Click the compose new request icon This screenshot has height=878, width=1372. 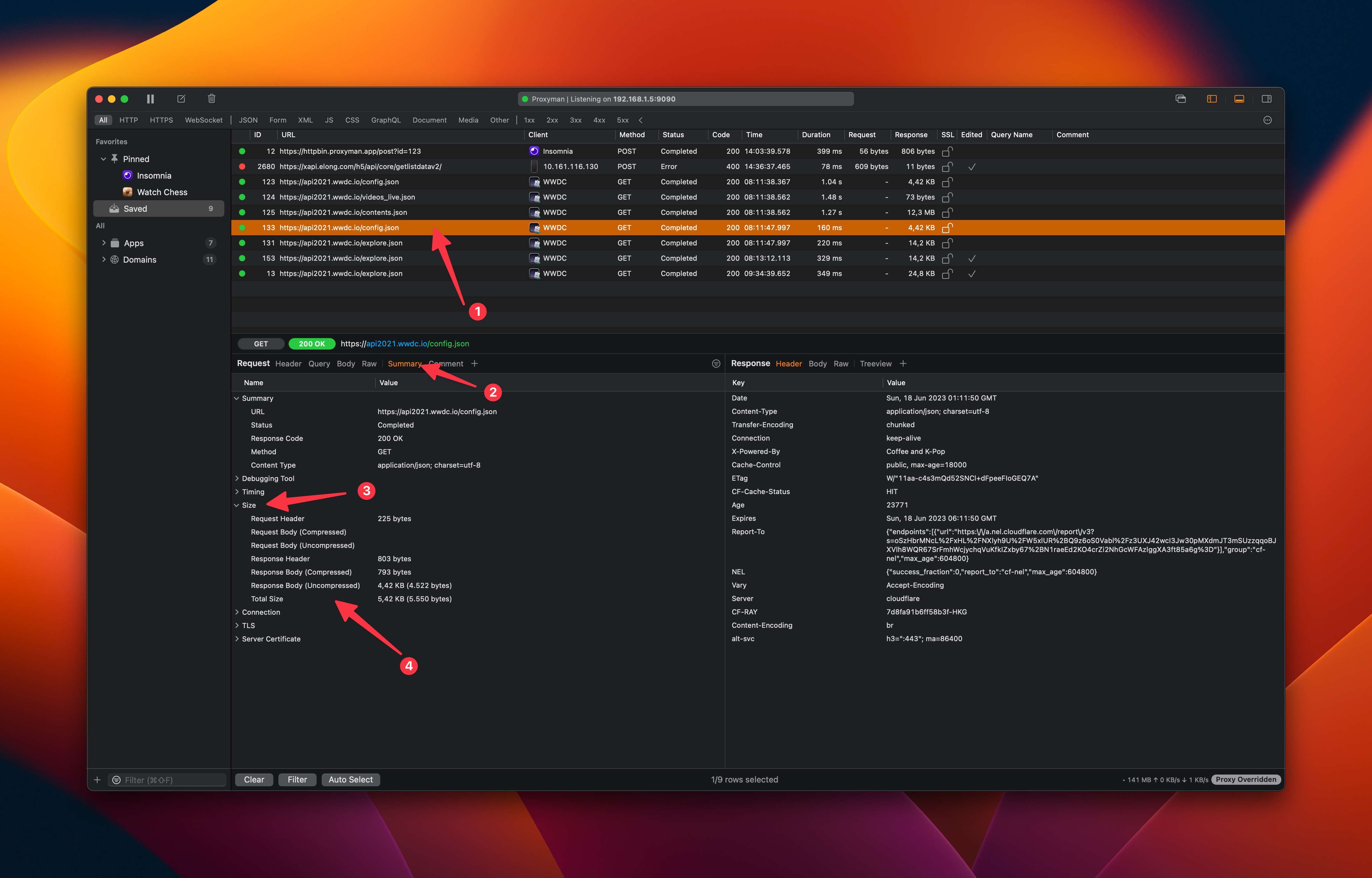click(x=181, y=99)
